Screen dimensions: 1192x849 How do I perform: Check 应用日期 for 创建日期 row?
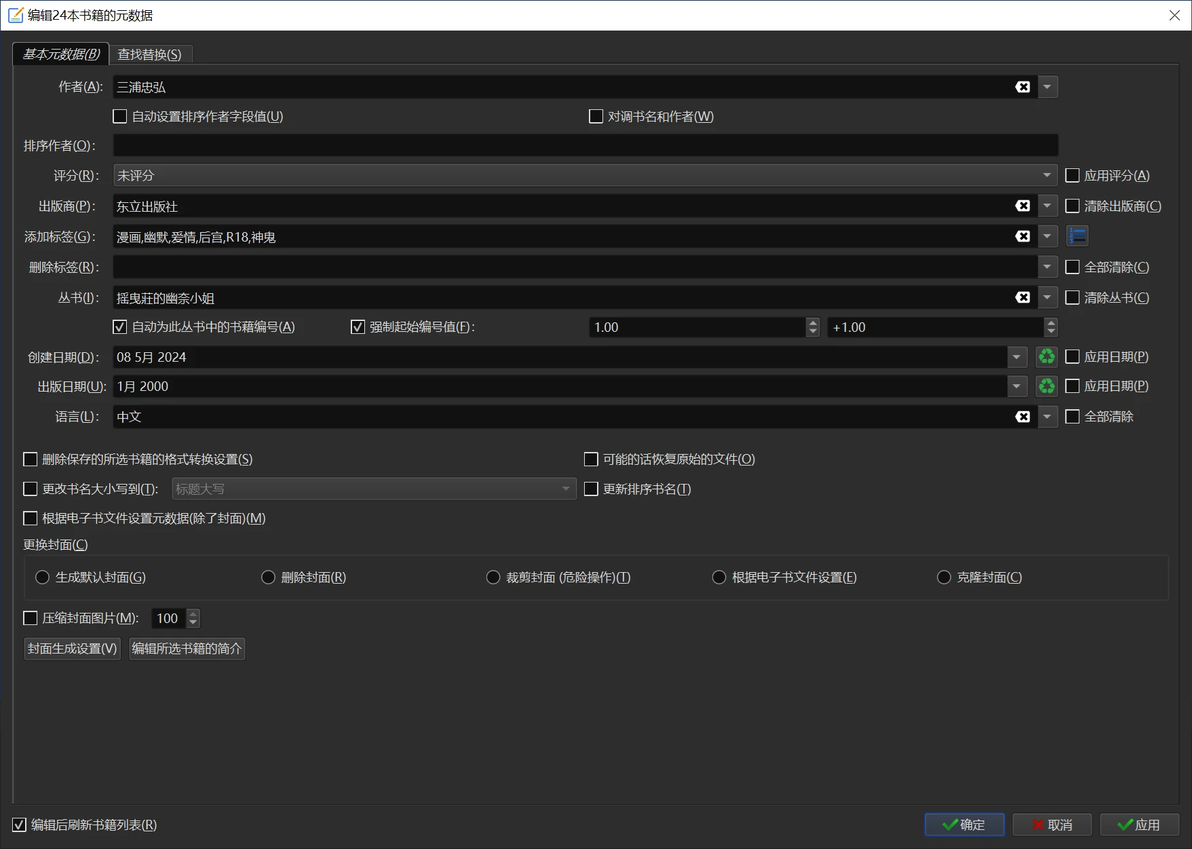coord(1072,356)
